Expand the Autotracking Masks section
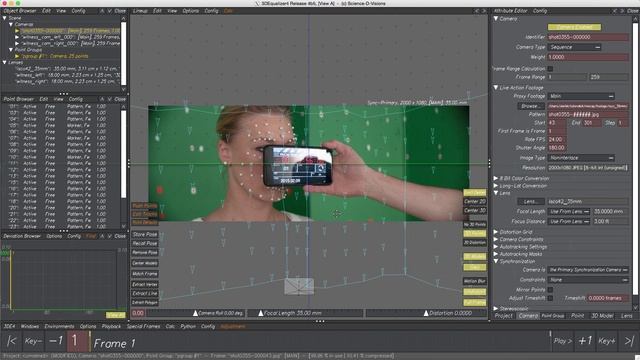The width and height of the screenshot is (640, 360). pos(496,254)
